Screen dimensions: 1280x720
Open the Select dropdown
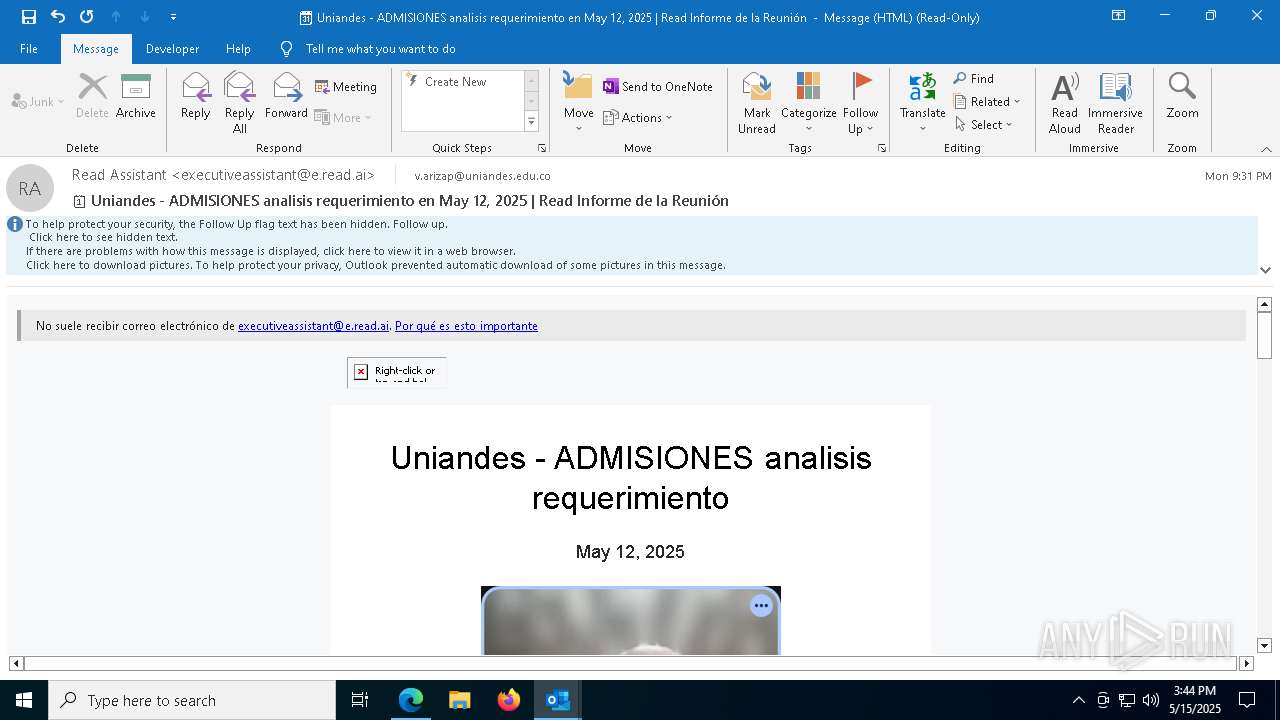click(985, 124)
